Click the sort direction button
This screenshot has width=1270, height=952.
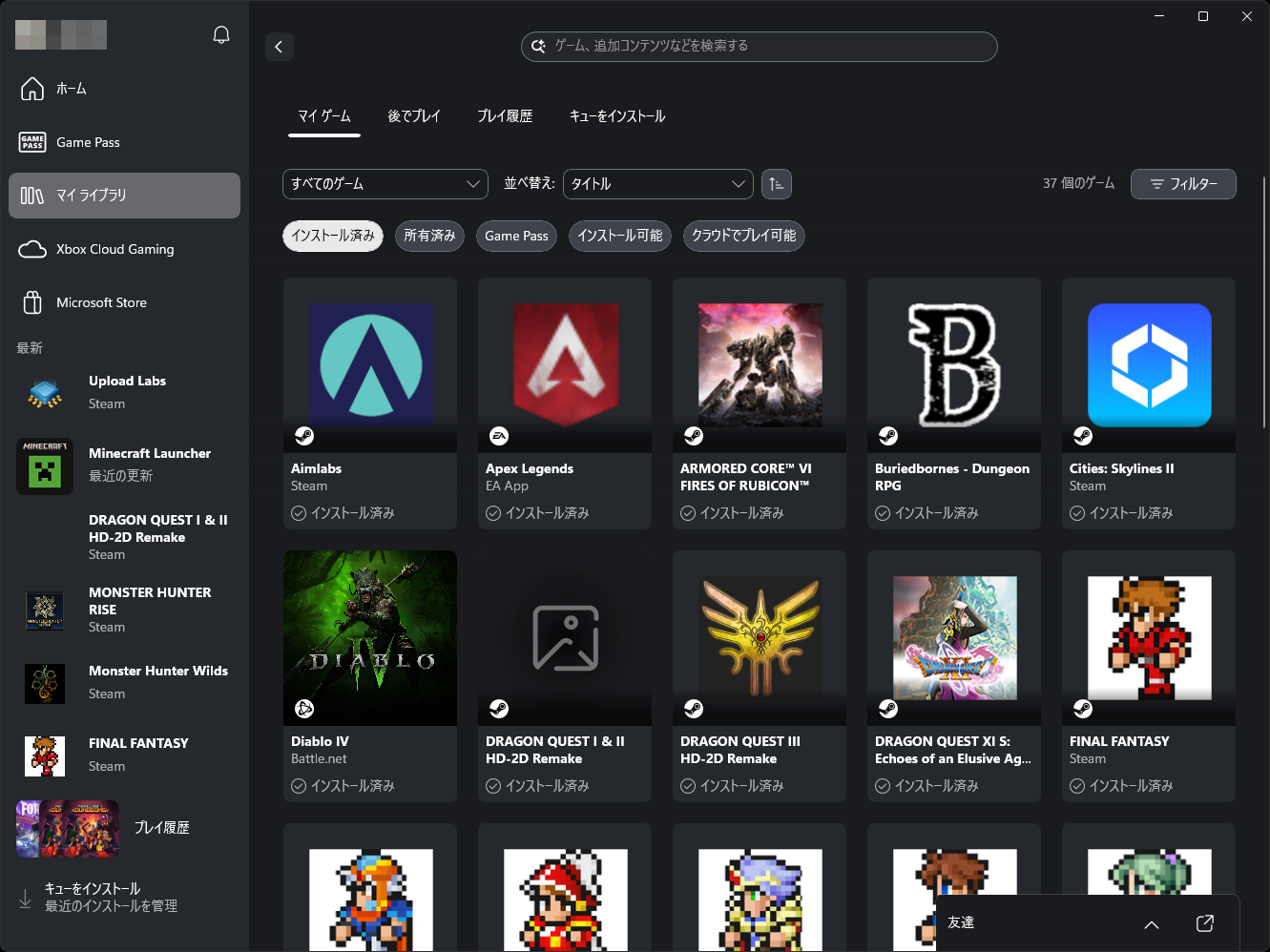pyautogui.click(x=776, y=183)
